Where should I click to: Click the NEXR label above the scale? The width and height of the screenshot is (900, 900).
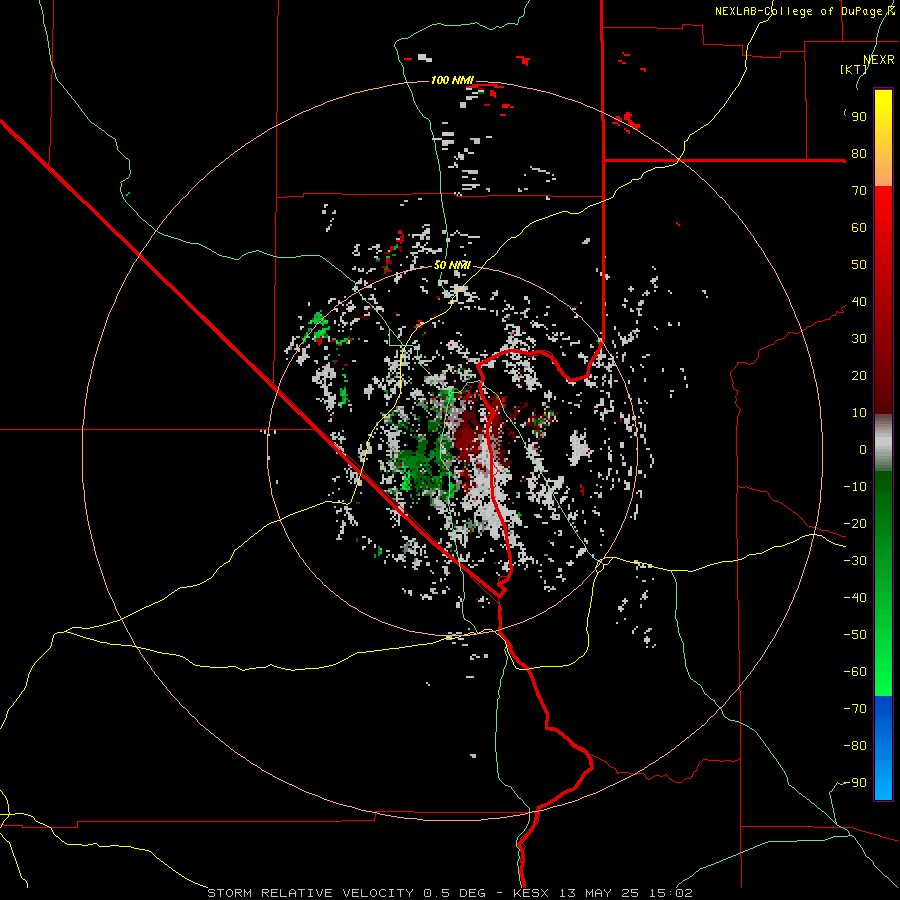[879, 60]
